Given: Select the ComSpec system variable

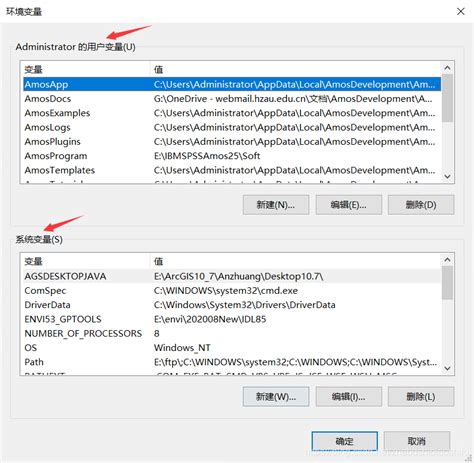Looking at the screenshot, I should [x=232, y=291].
